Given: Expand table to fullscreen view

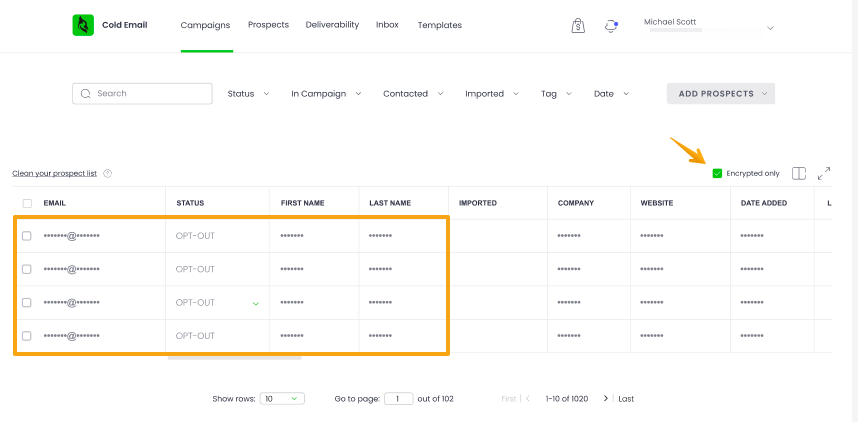Looking at the screenshot, I should [824, 173].
